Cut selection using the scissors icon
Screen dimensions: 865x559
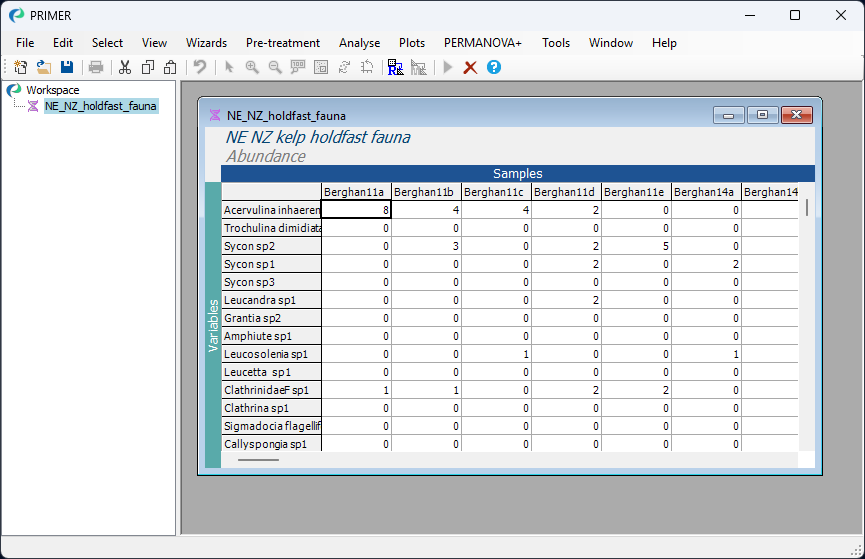(125, 67)
